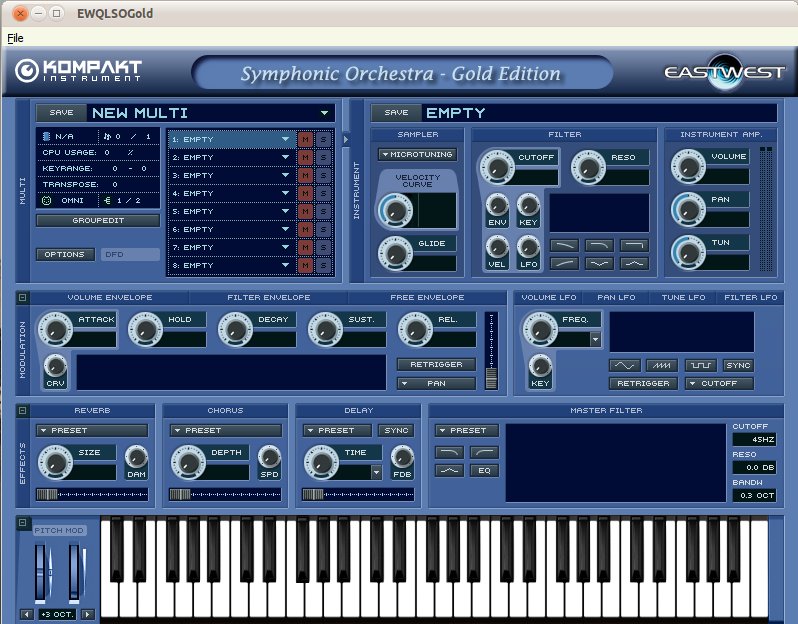This screenshot has height=624, width=798.
Task: Shift keyboard octave down arrow
Action: 26,614
